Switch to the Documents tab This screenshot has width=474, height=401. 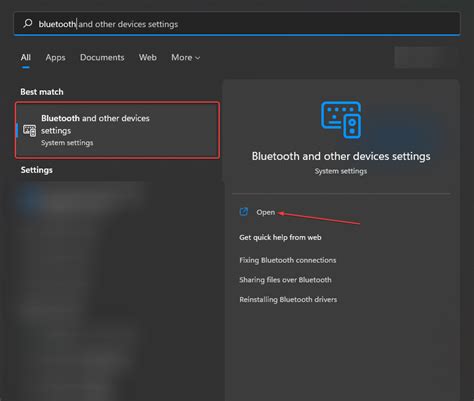tap(102, 57)
